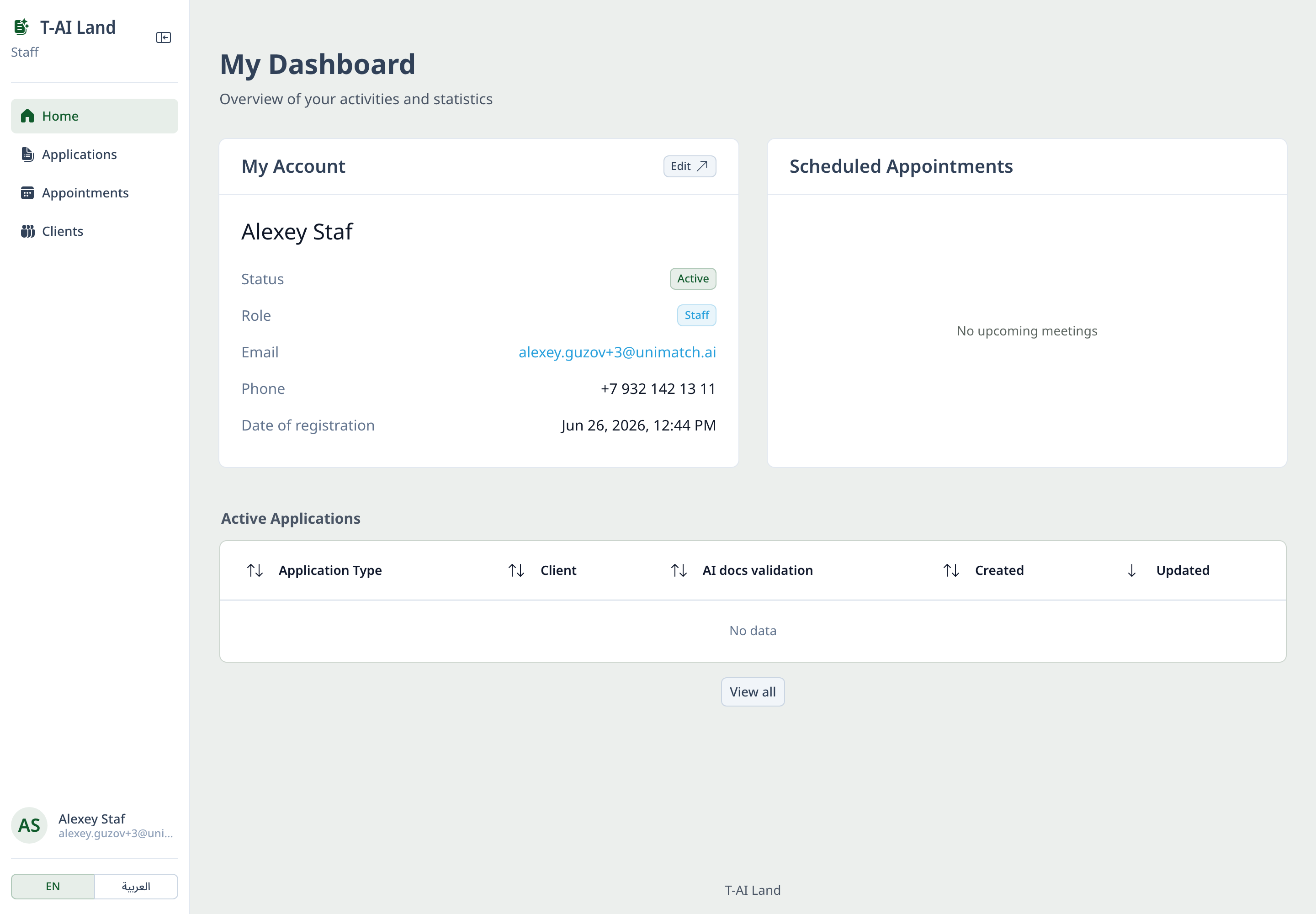Click the AI docs validation column header
1316x914 pixels.
[758, 570]
